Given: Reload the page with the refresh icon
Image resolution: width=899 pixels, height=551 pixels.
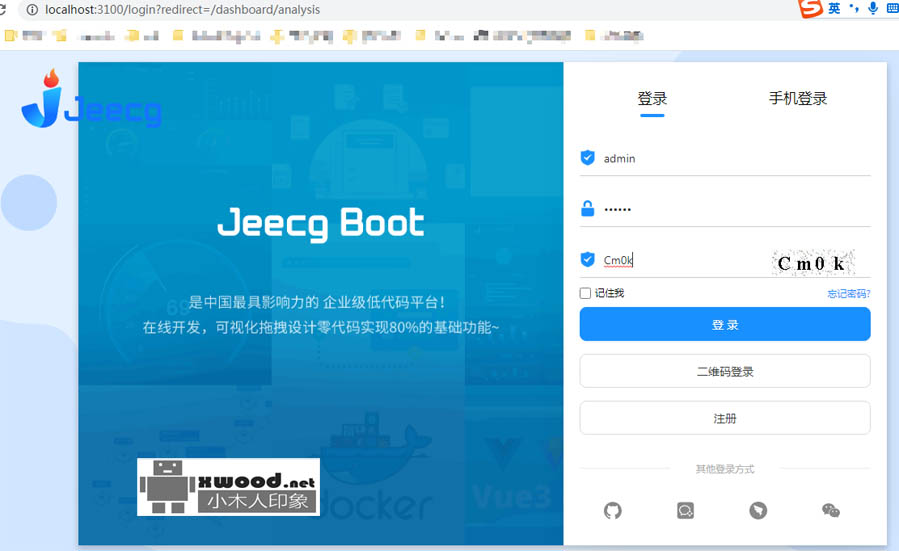Looking at the screenshot, I should pos(2,10).
